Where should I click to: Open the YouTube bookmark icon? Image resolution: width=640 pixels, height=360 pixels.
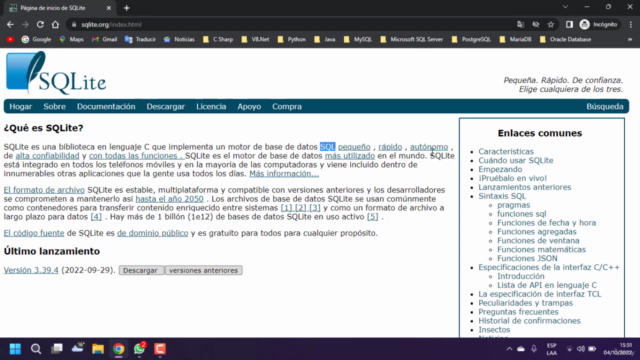tap(10, 40)
